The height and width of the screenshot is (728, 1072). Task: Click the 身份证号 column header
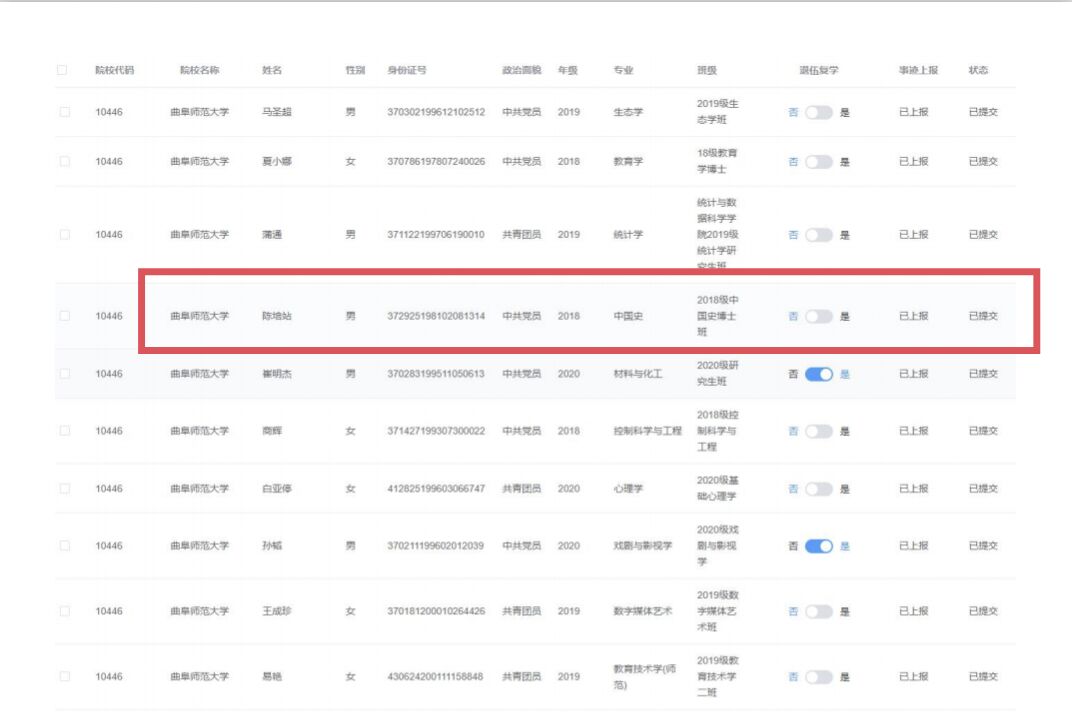[407, 70]
